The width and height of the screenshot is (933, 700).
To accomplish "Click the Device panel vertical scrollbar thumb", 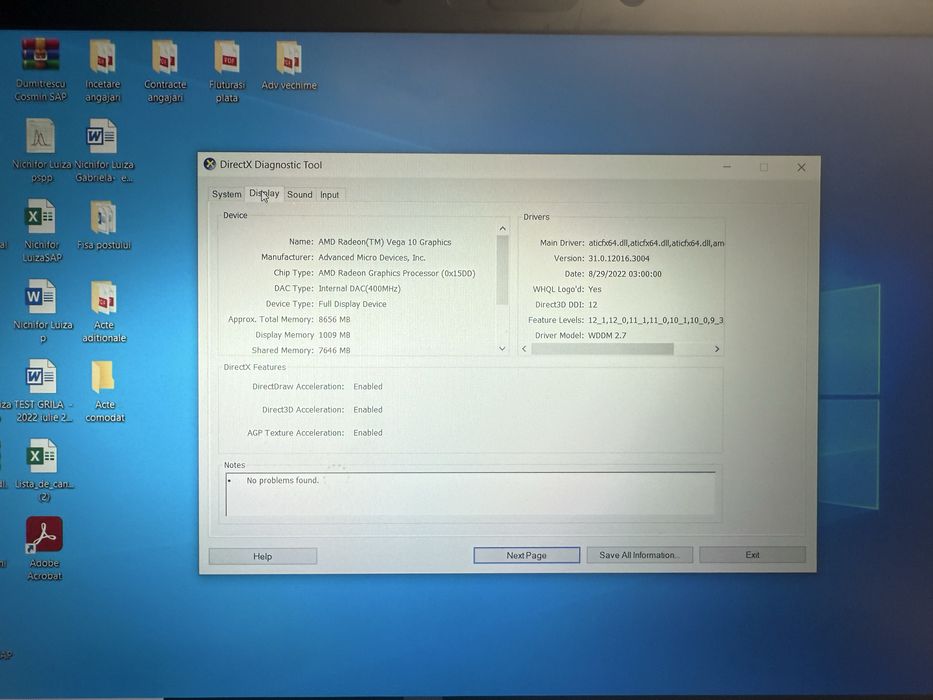I will pyautogui.click(x=502, y=270).
